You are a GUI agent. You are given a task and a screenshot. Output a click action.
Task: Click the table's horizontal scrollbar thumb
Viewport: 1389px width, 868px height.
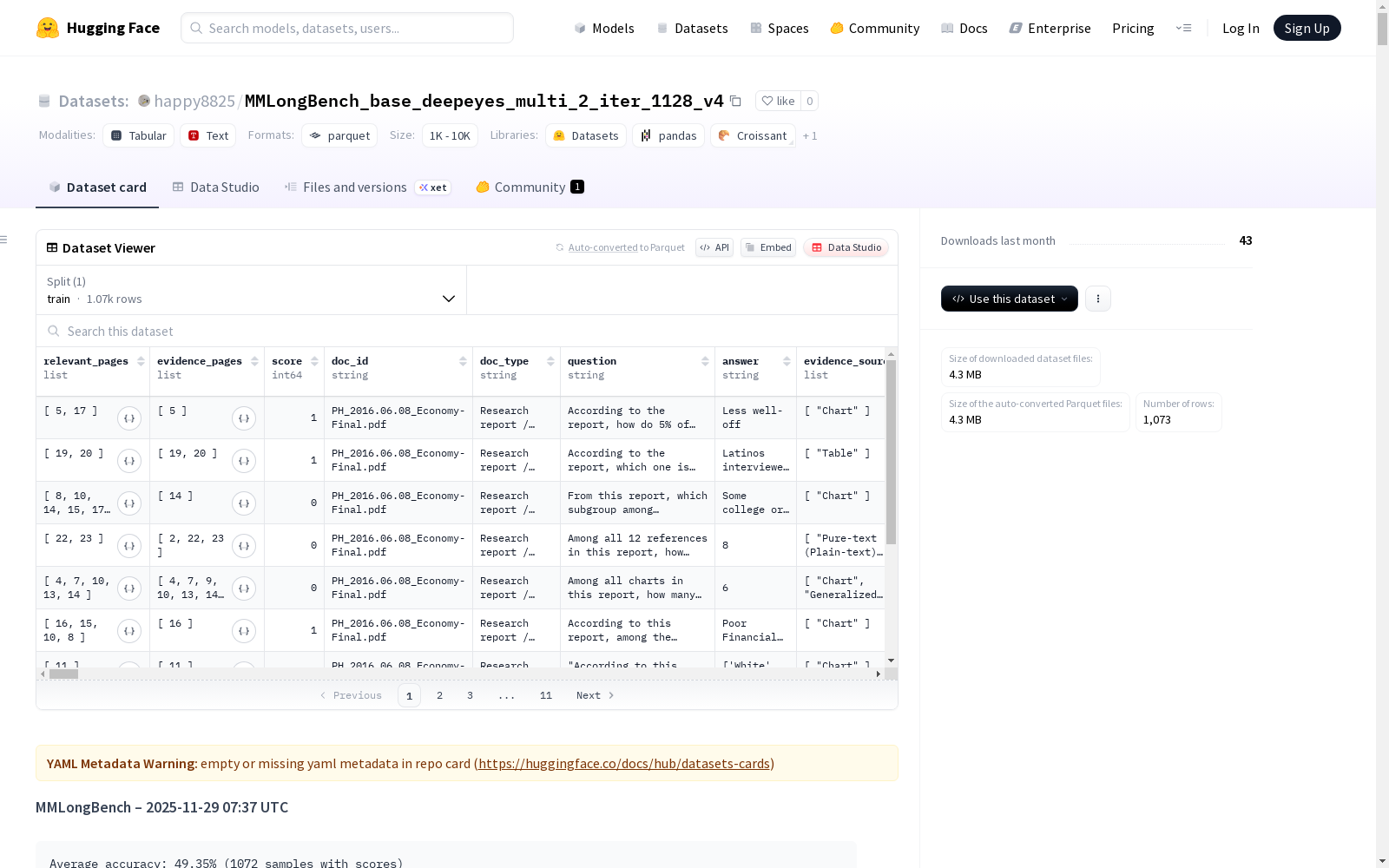point(63,674)
